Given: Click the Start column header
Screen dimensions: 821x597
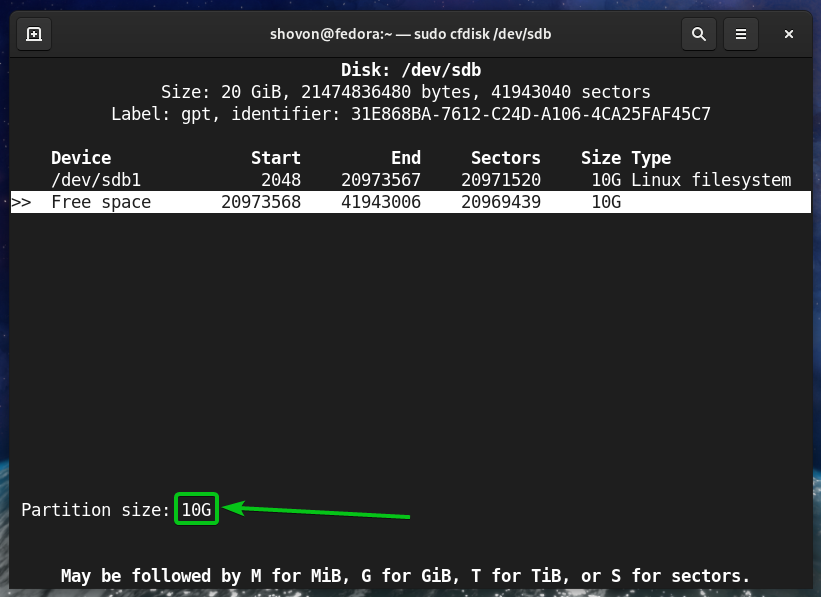Looking at the screenshot, I should point(276,158).
